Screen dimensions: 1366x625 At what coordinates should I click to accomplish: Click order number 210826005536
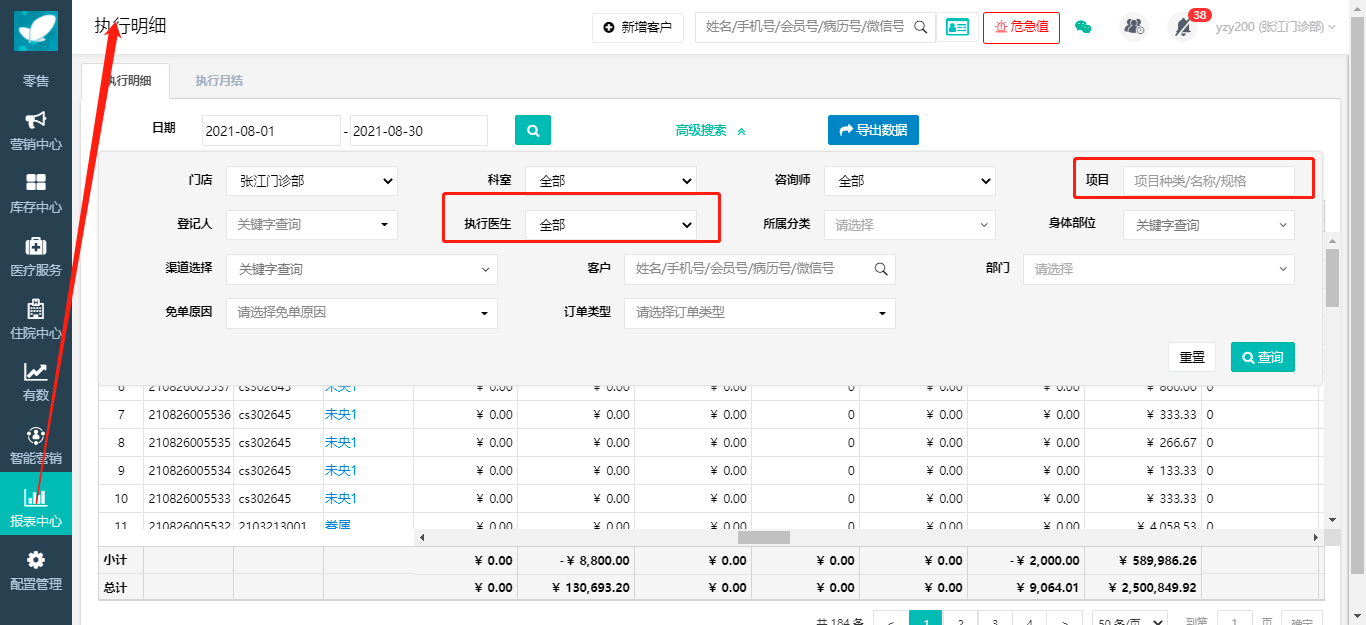[189, 414]
